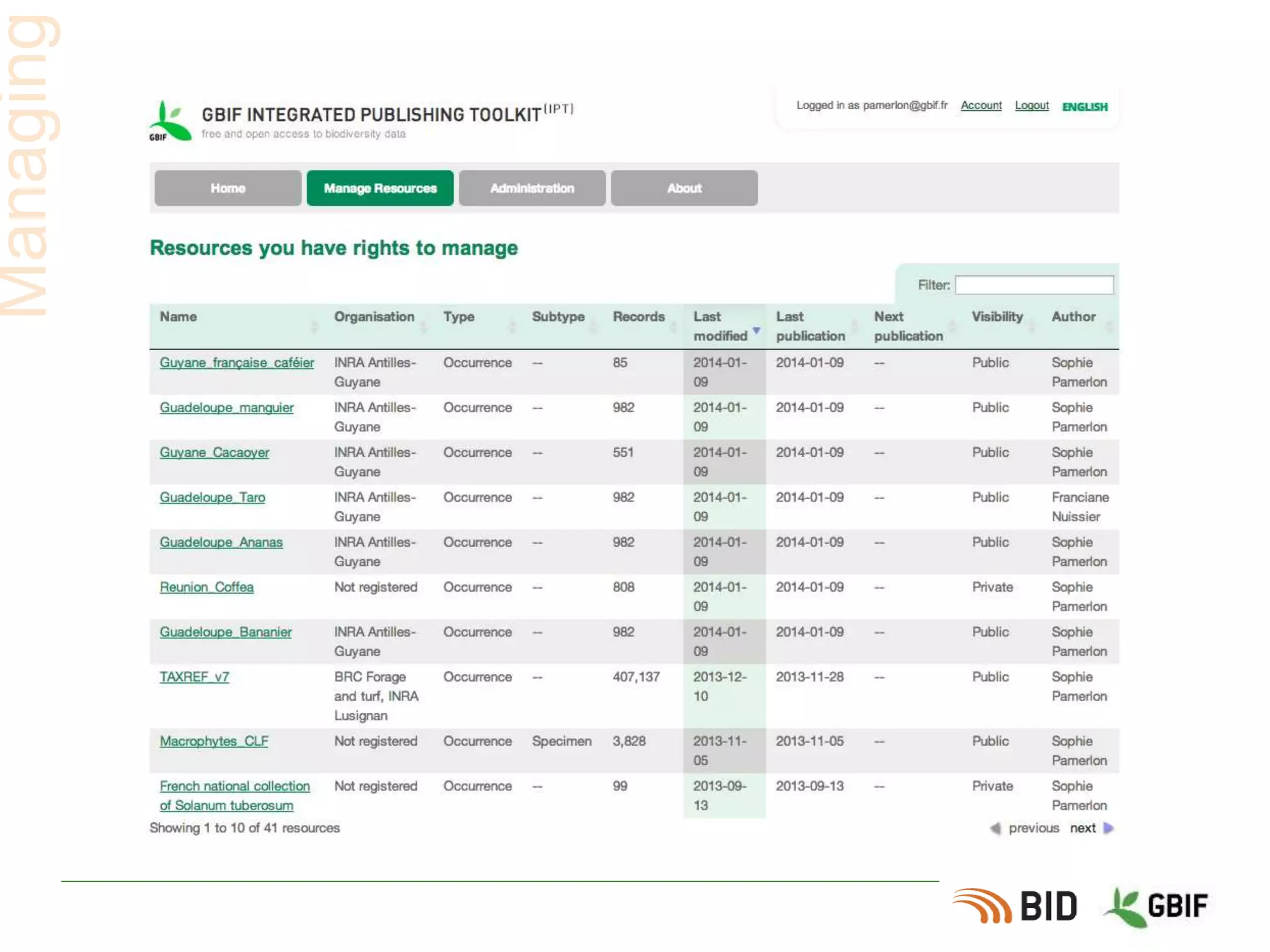1270x952 pixels.
Task: Go to the About tab
Action: tap(683, 188)
